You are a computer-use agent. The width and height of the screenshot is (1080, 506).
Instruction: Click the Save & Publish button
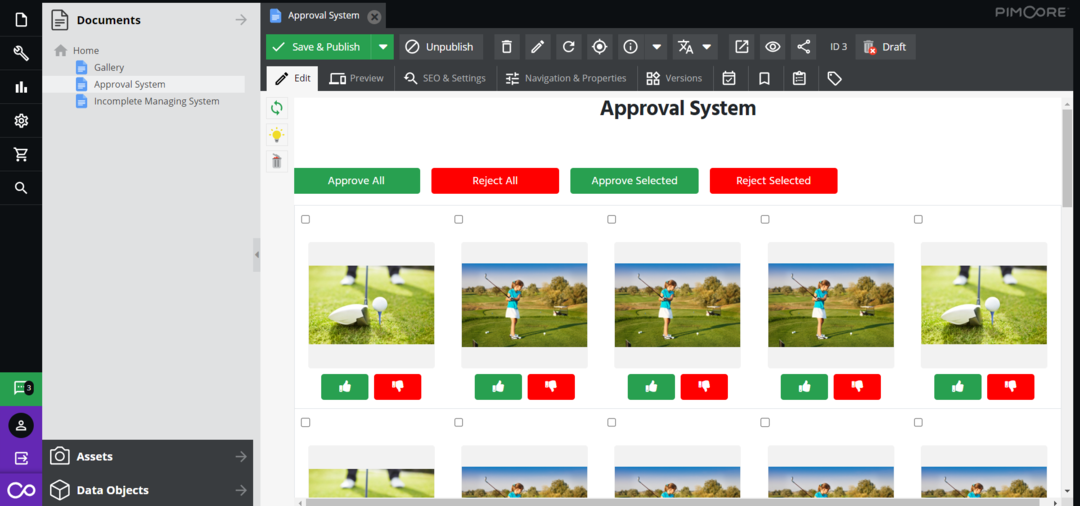(319, 47)
